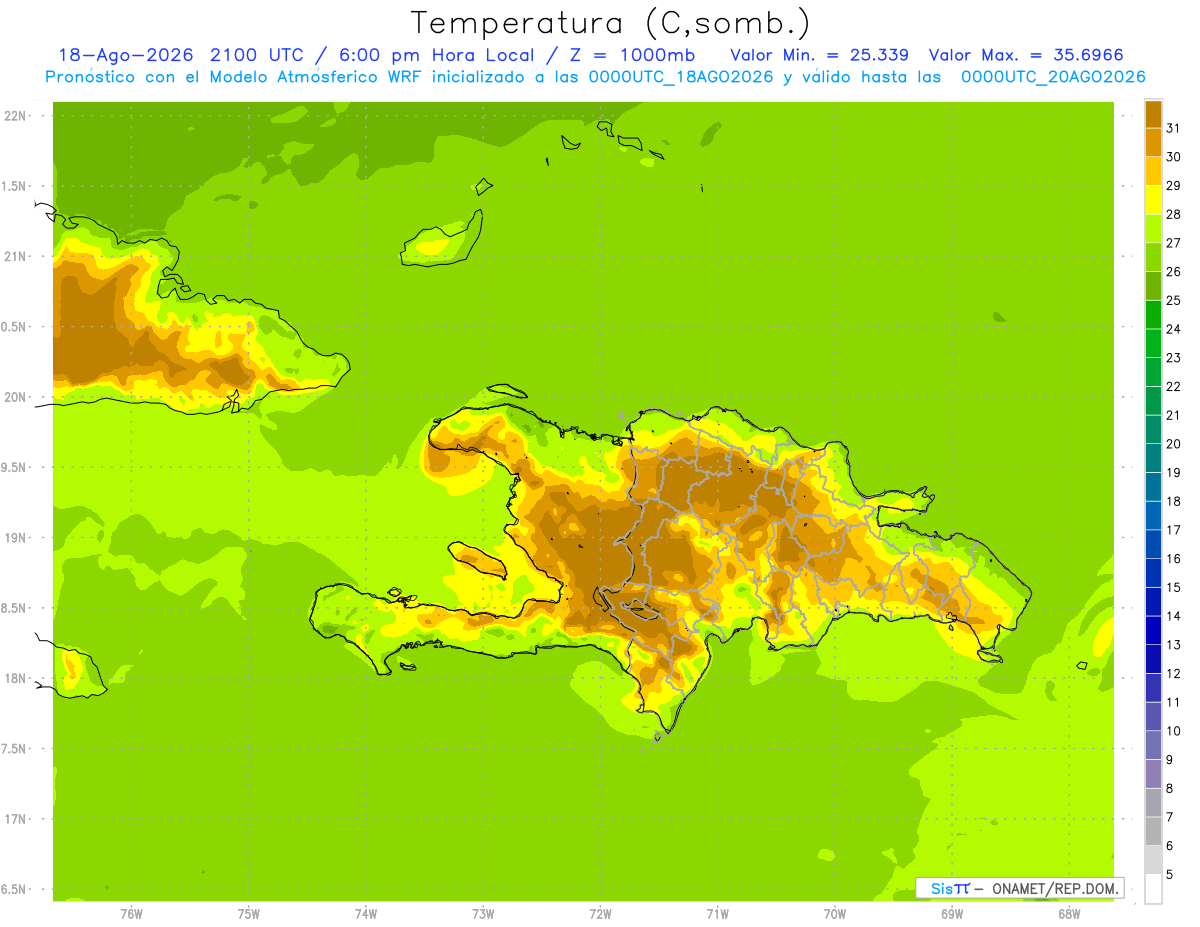
Task: Click the 20N latitude label
Action: point(15,397)
